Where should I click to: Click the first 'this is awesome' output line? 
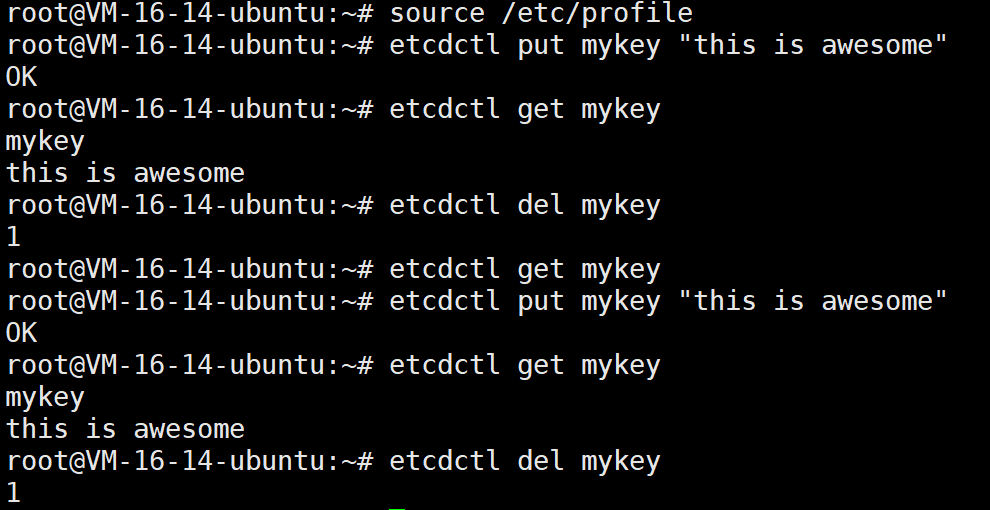pos(125,173)
